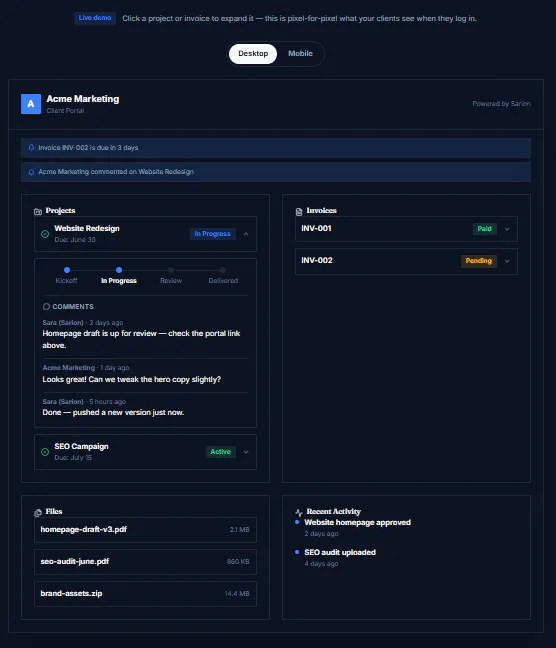Click 'Website homepage approved' activity entry
556x648 pixels.
click(358, 522)
